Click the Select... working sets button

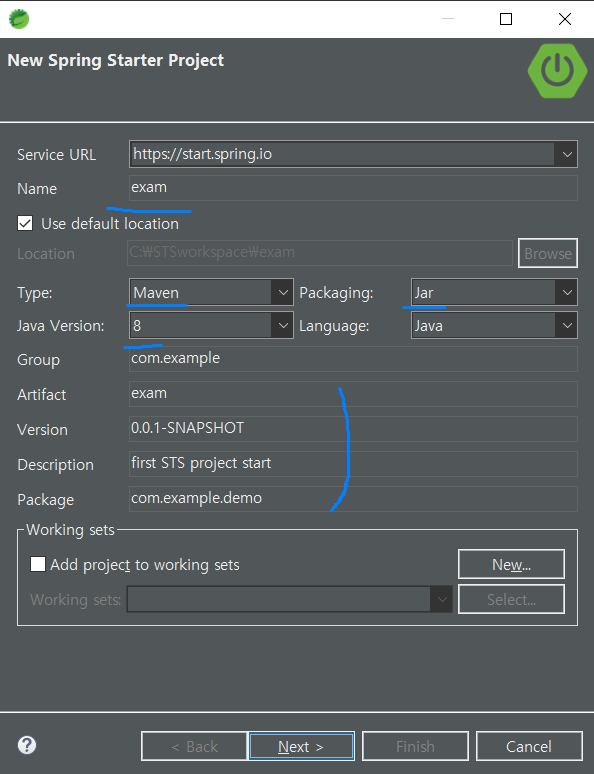tap(511, 599)
